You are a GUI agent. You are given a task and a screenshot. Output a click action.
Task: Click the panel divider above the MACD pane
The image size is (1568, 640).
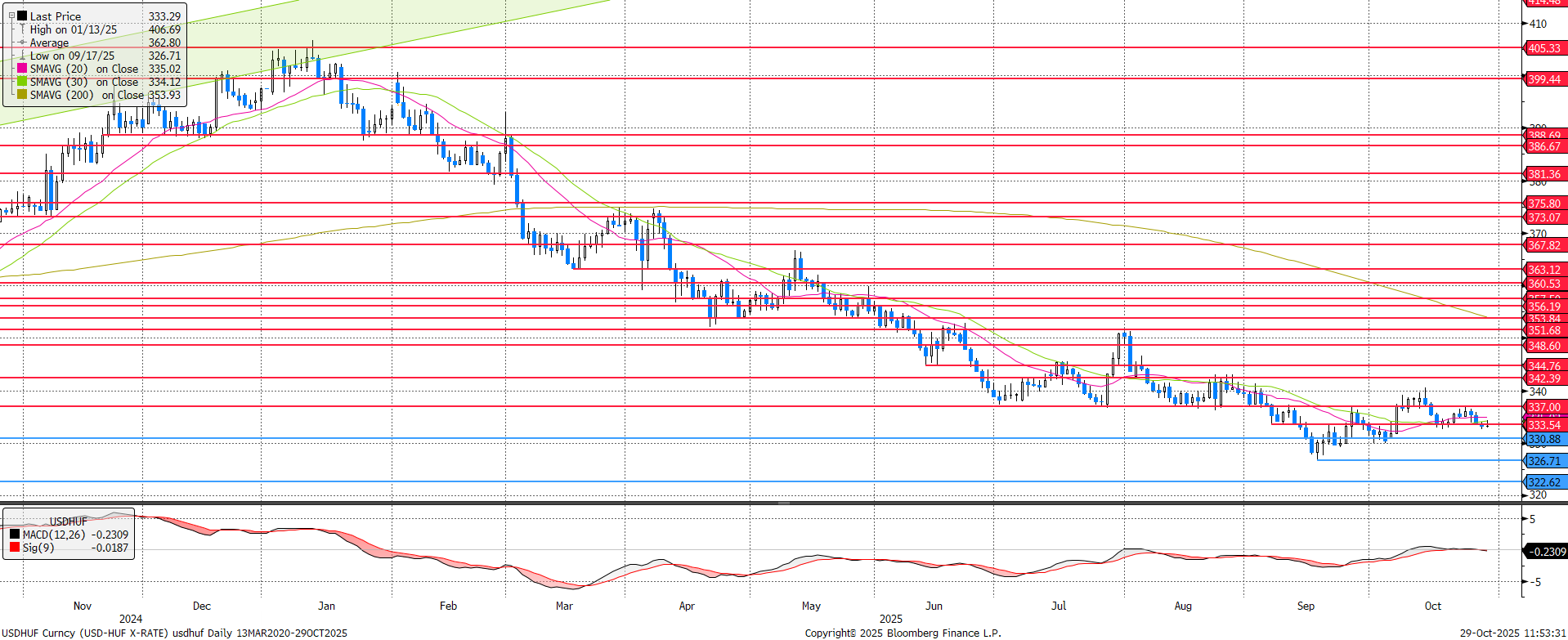(783, 503)
